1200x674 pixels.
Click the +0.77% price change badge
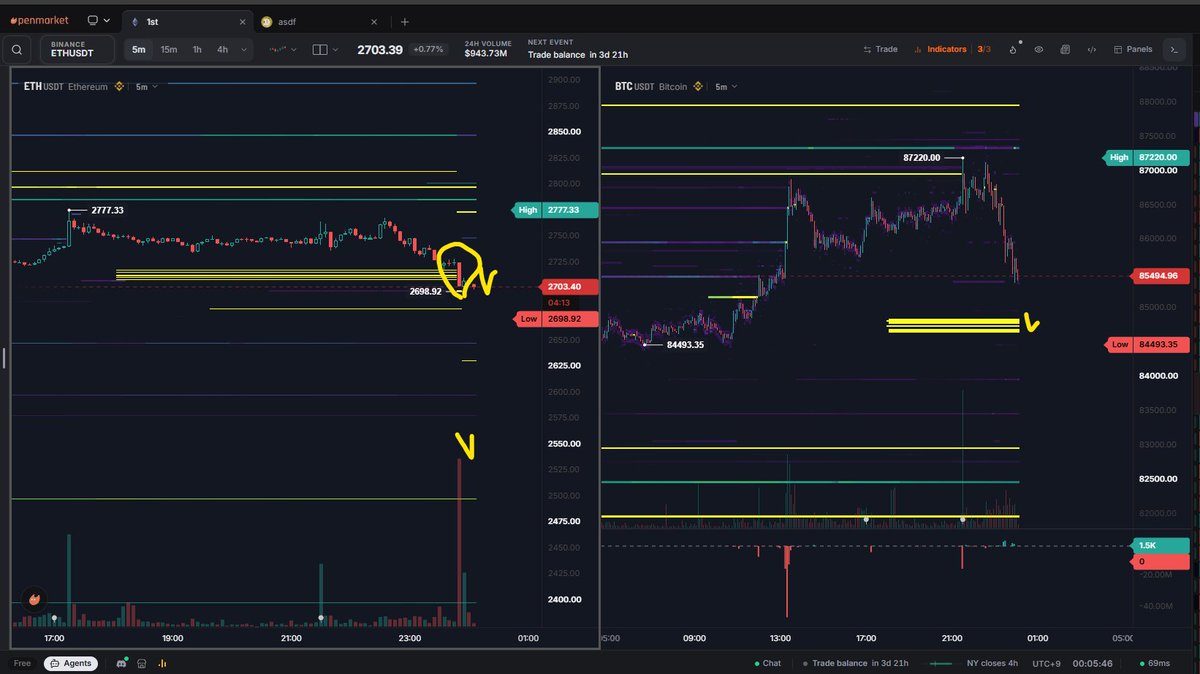pos(430,49)
